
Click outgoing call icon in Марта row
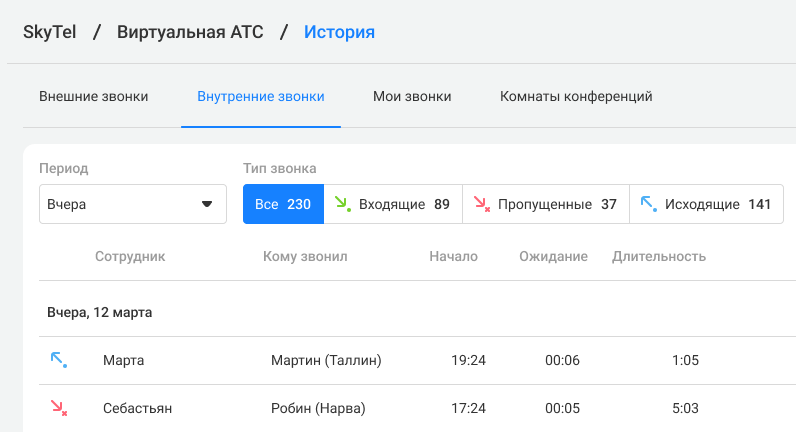click(x=59, y=360)
